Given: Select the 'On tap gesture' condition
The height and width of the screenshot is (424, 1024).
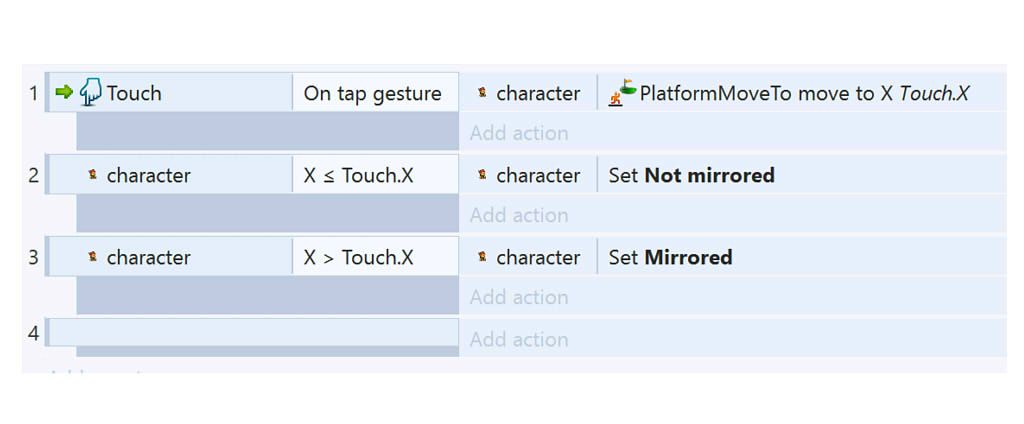Looking at the screenshot, I should click(372, 93).
